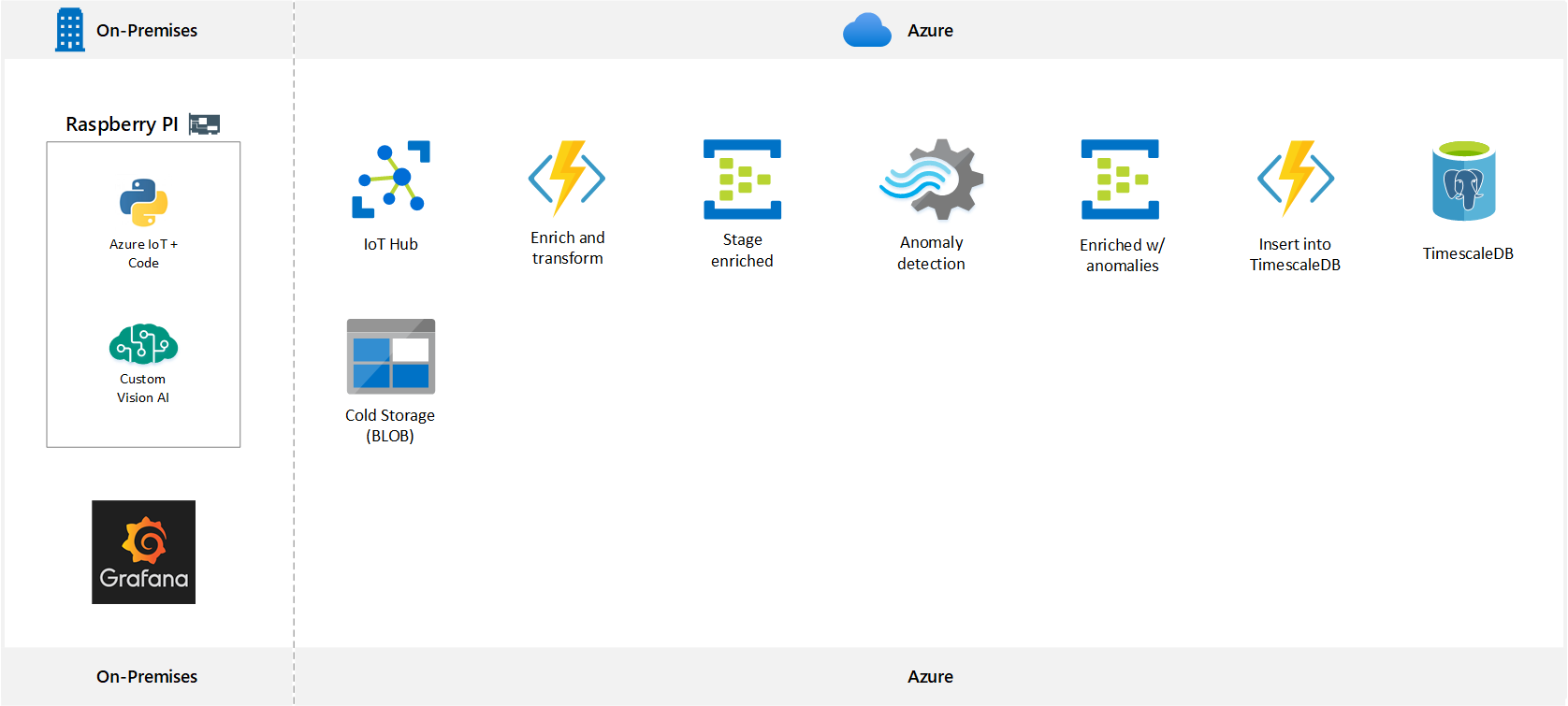The image size is (1568, 706).
Task: Click the Cold Storage (BLOB) label
Action: pos(390,425)
